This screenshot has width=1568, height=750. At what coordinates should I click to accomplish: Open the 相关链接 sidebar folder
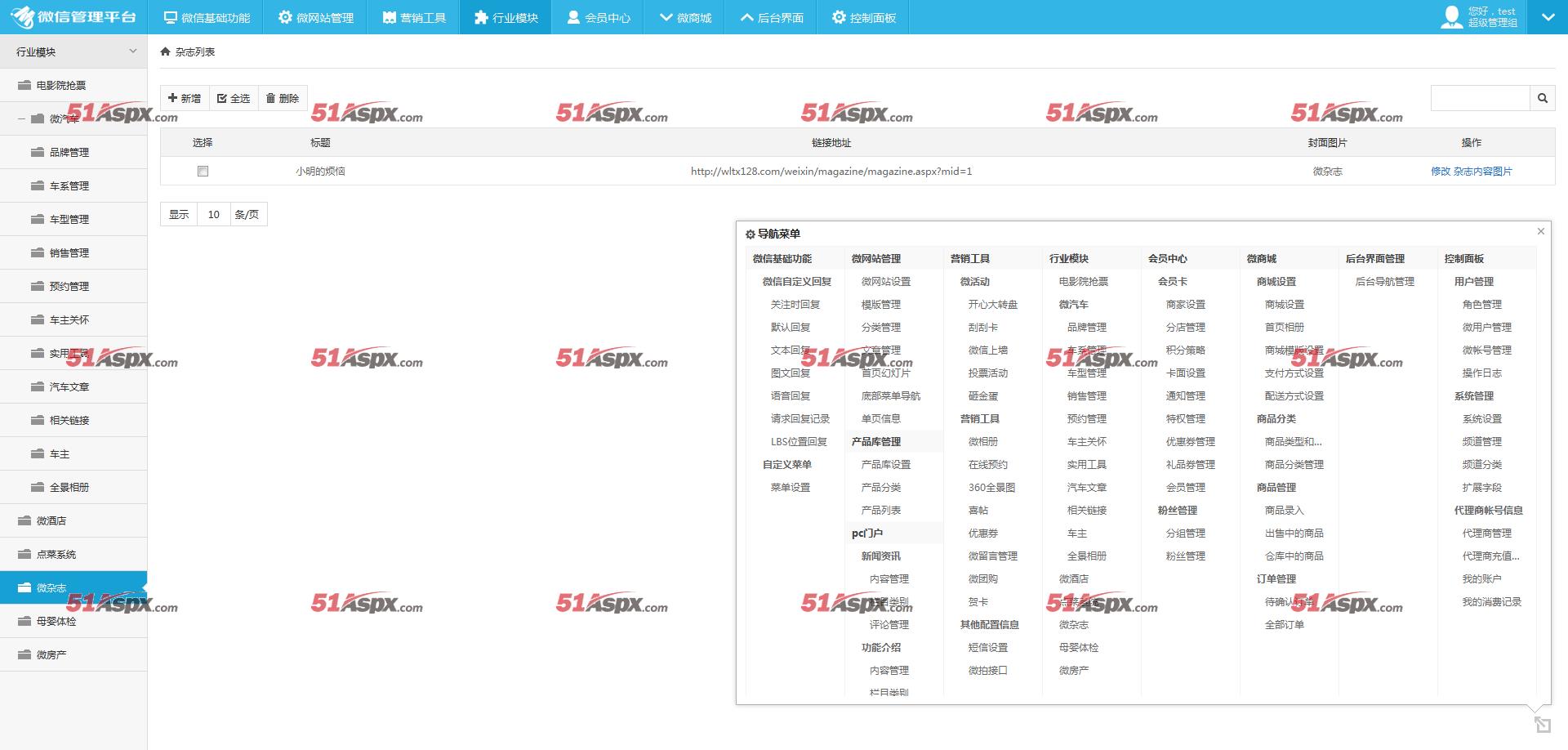click(x=73, y=420)
